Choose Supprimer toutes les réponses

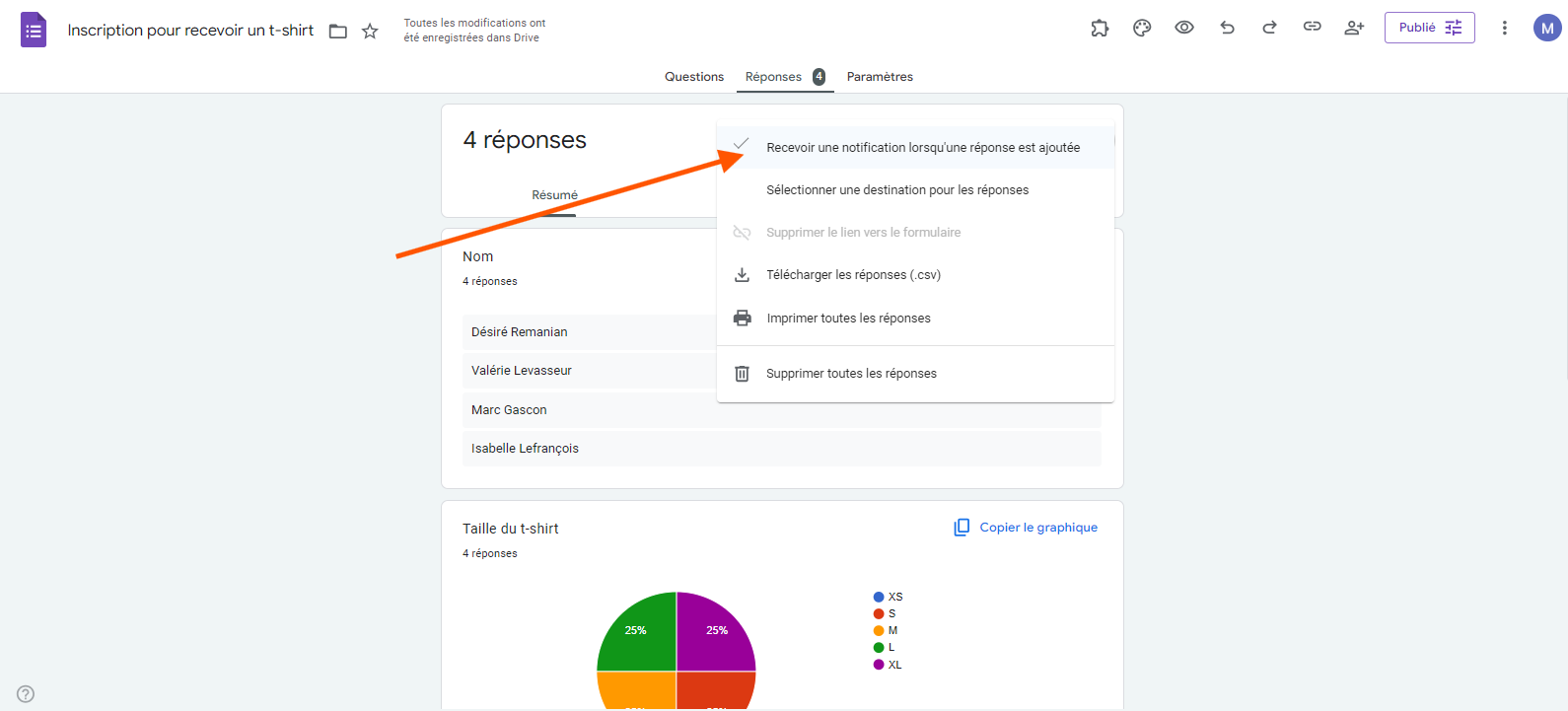click(x=851, y=374)
